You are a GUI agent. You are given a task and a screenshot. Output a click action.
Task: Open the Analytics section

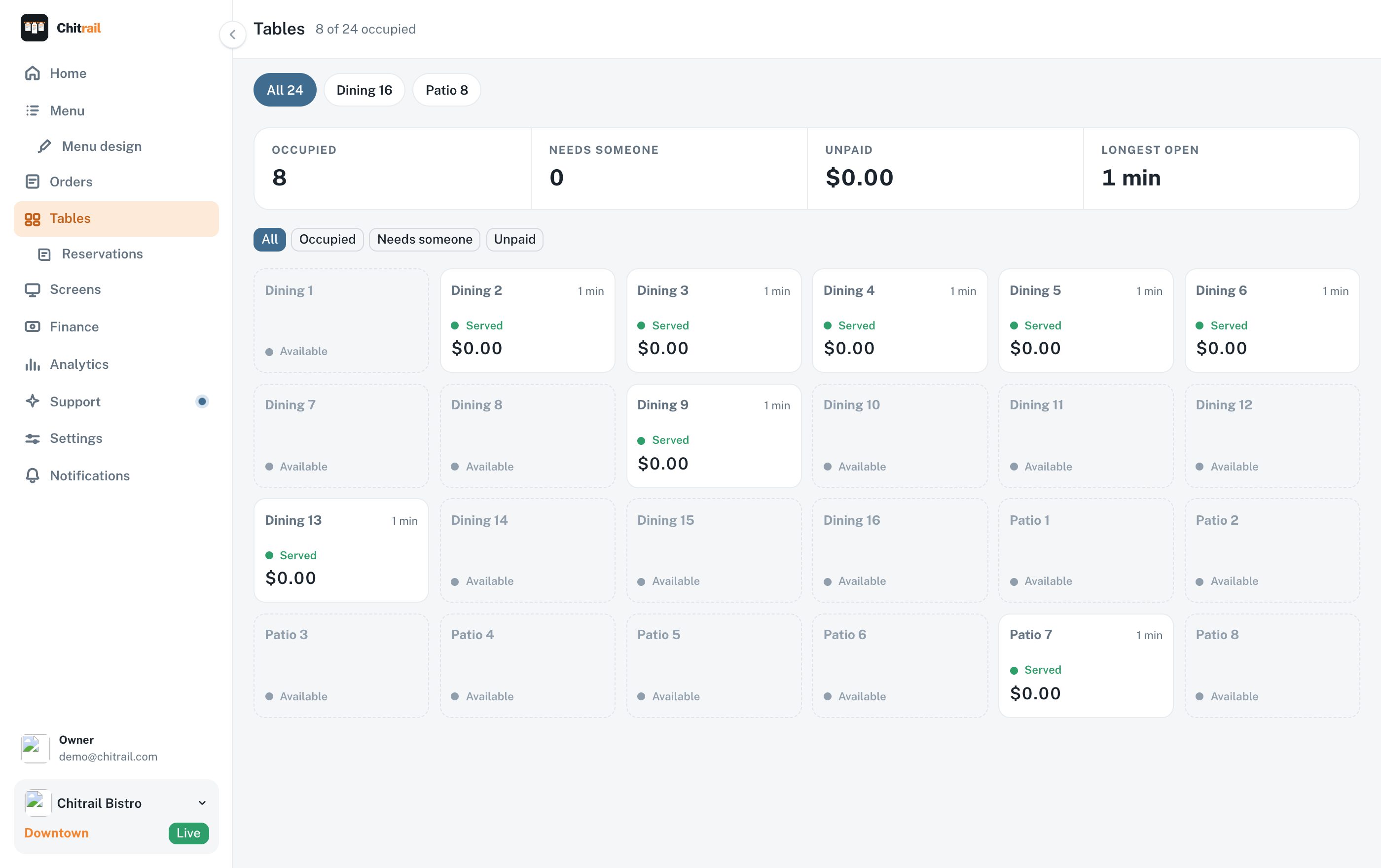pyautogui.click(x=116, y=364)
